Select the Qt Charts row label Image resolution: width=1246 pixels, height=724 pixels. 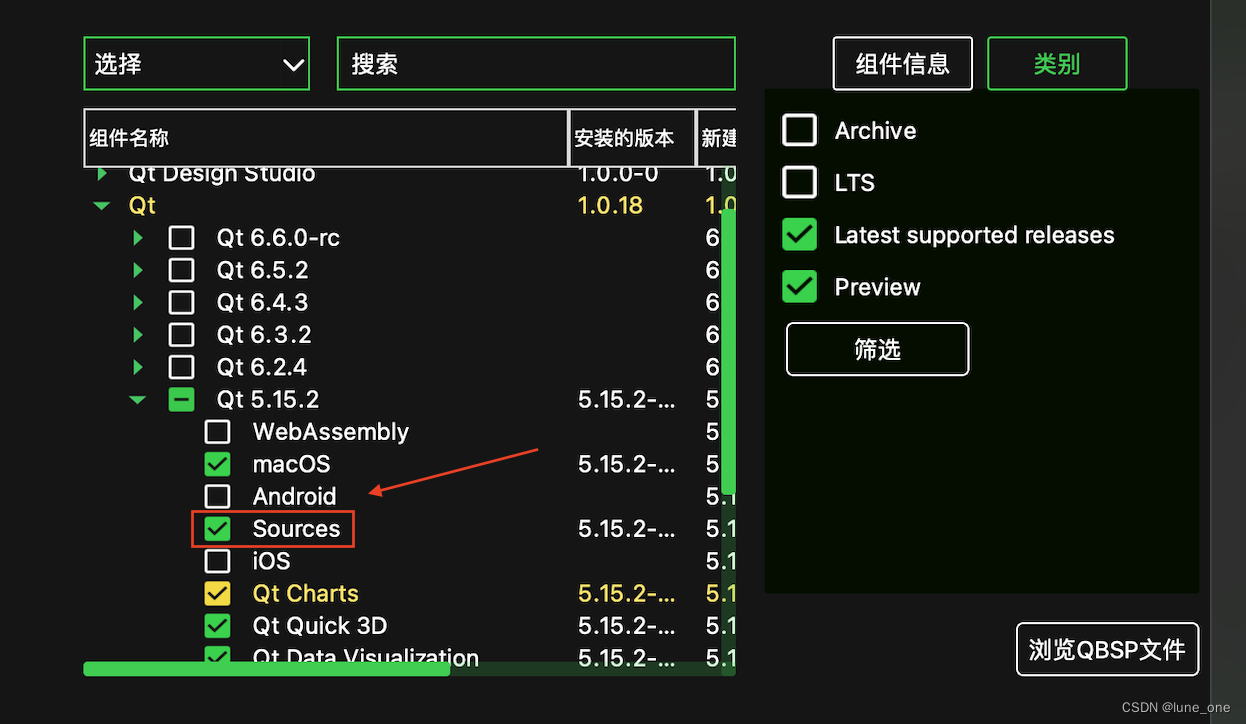click(305, 593)
